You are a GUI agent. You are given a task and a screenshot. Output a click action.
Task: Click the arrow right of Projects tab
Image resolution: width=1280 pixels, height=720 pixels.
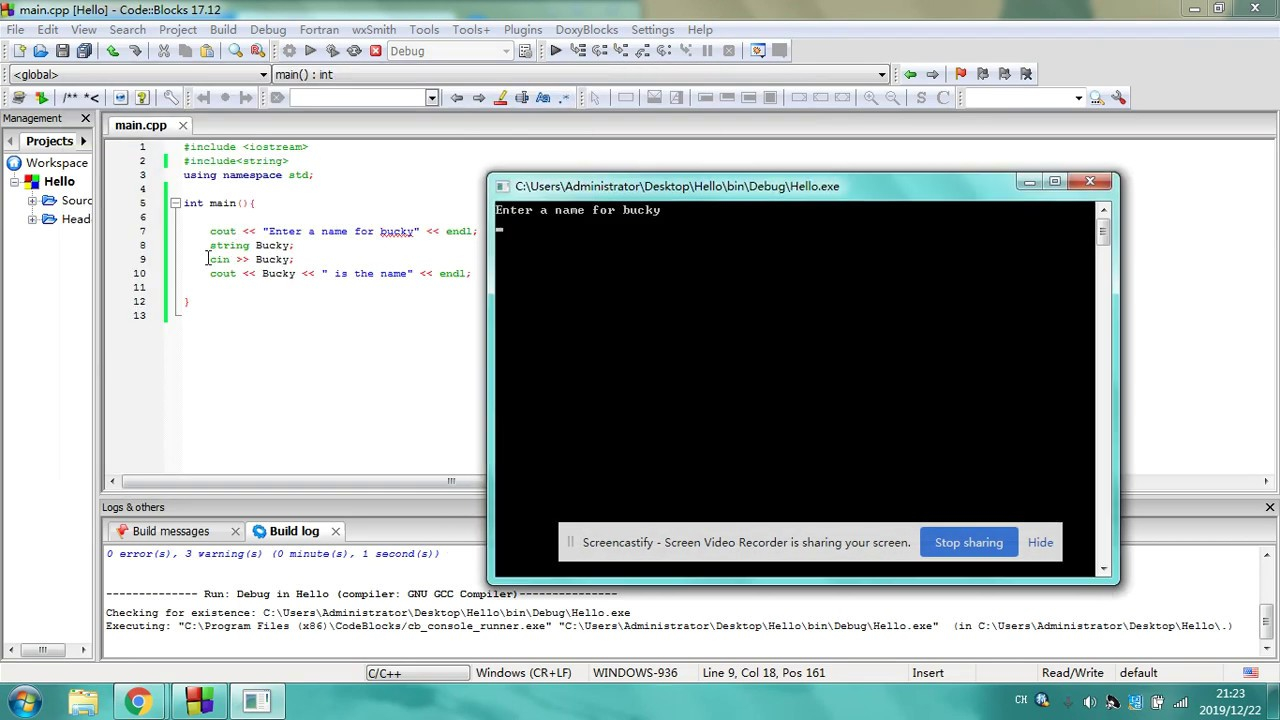83,141
